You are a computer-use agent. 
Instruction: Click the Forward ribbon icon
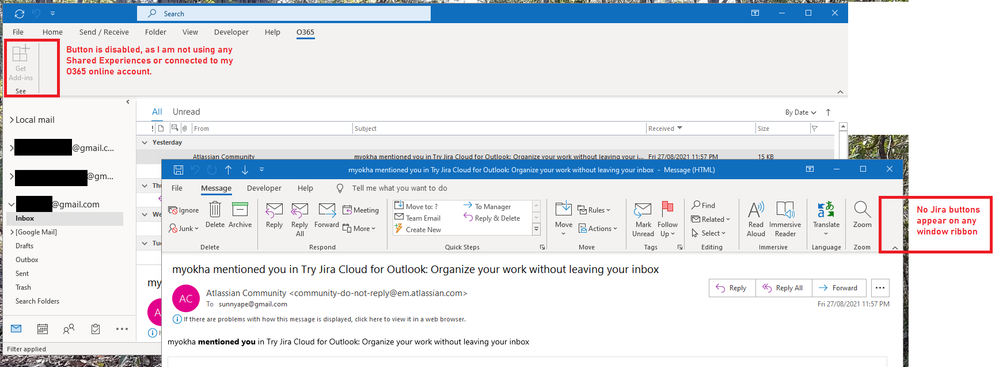pyautogui.click(x=327, y=215)
